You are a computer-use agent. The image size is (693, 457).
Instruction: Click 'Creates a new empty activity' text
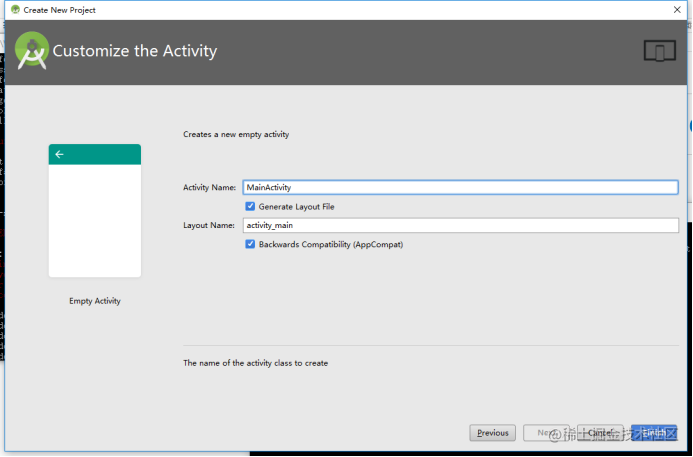pyautogui.click(x=236, y=134)
